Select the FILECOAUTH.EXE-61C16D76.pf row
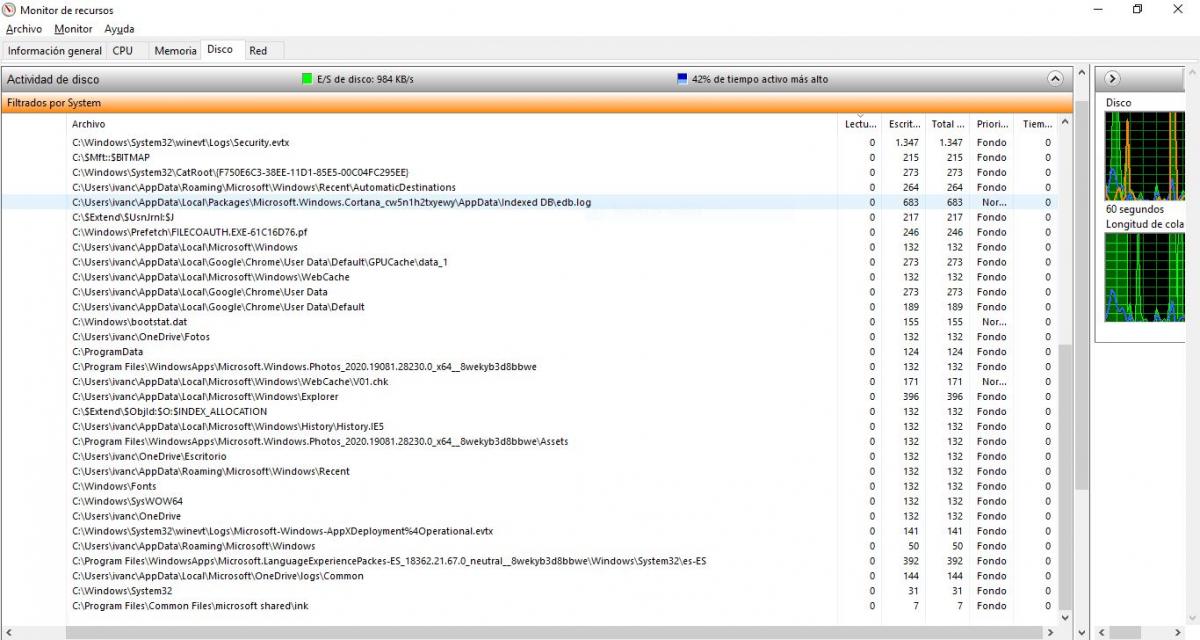 tap(528, 232)
